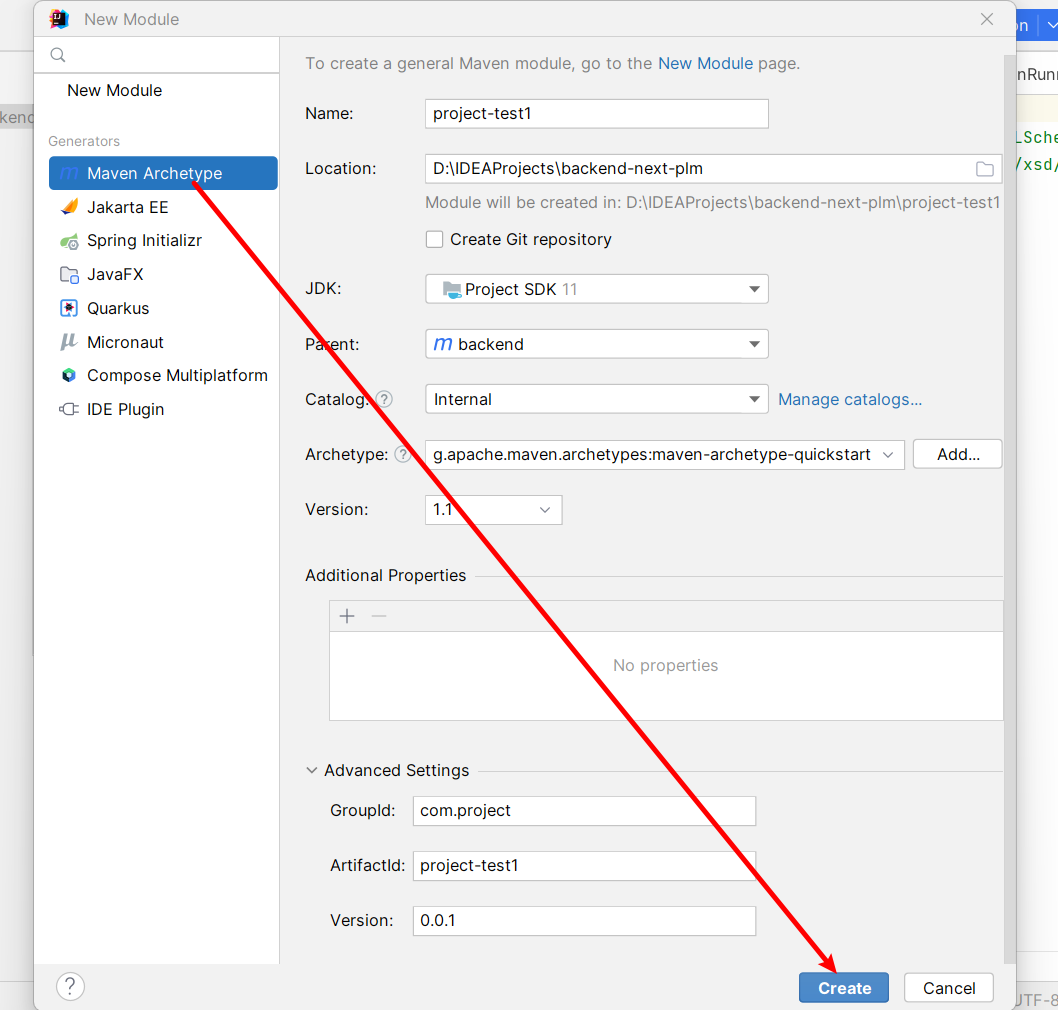Collapse the Advanced Settings section
The image size is (1058, 1010).
click(313, 771)
